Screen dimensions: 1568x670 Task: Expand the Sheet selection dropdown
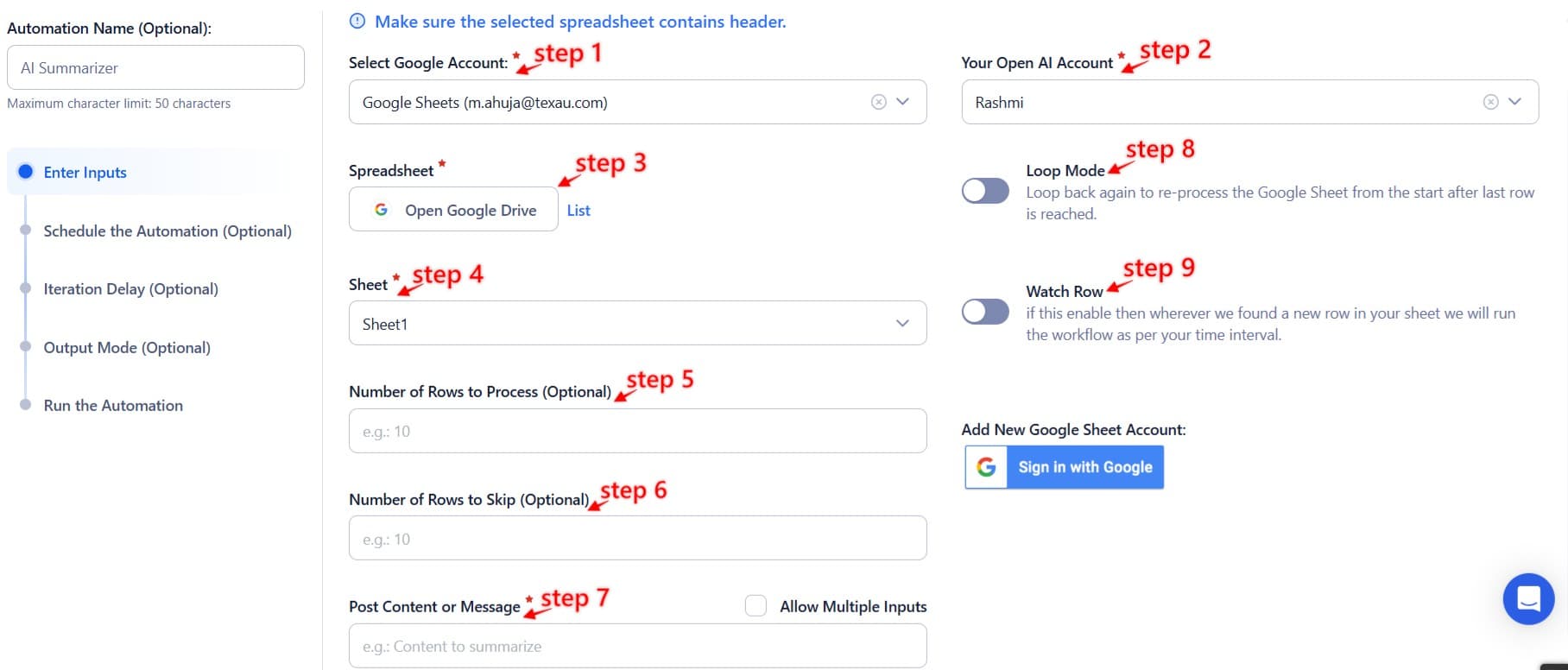902,323
